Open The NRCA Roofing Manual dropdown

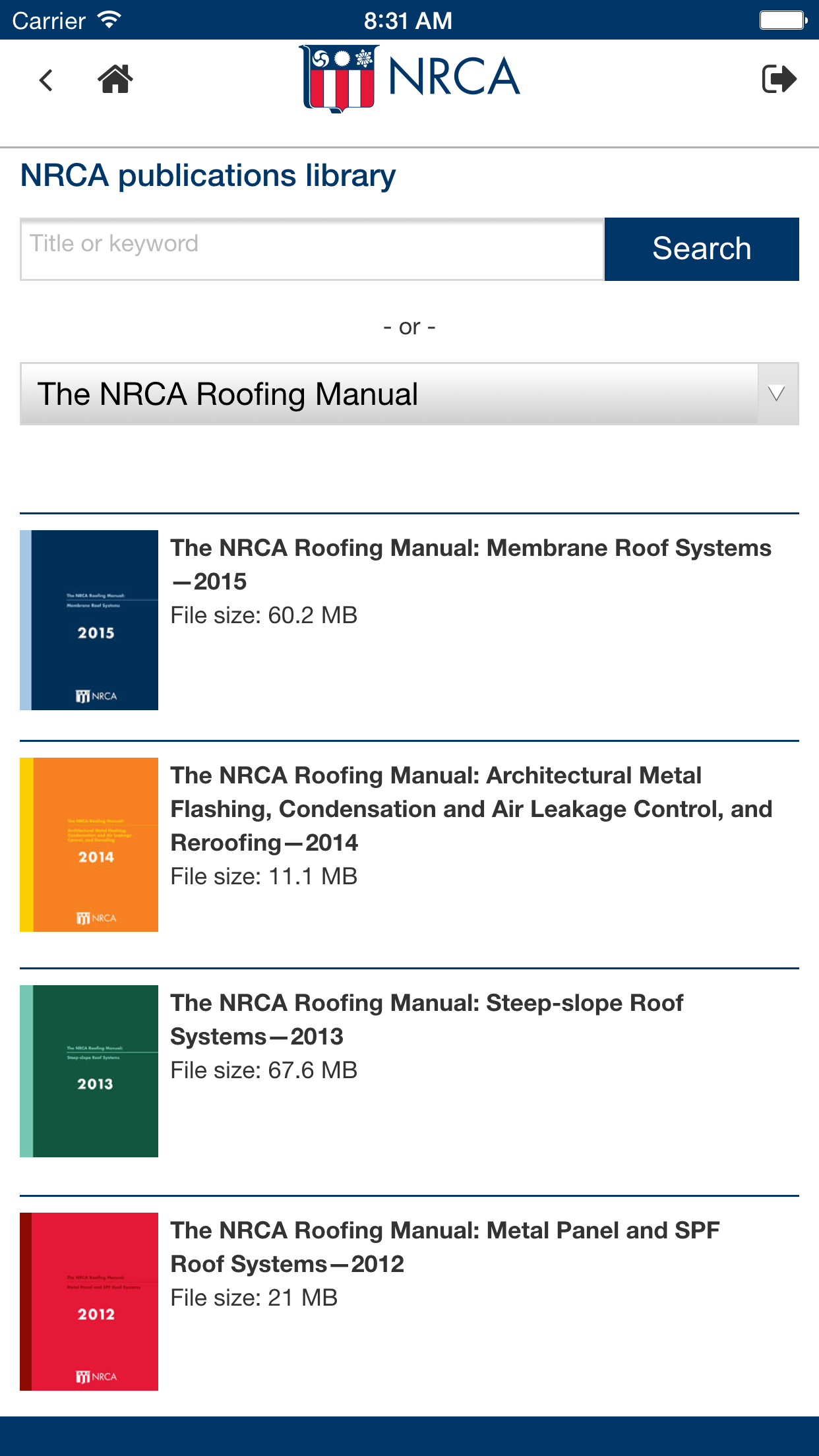point(409,394)
